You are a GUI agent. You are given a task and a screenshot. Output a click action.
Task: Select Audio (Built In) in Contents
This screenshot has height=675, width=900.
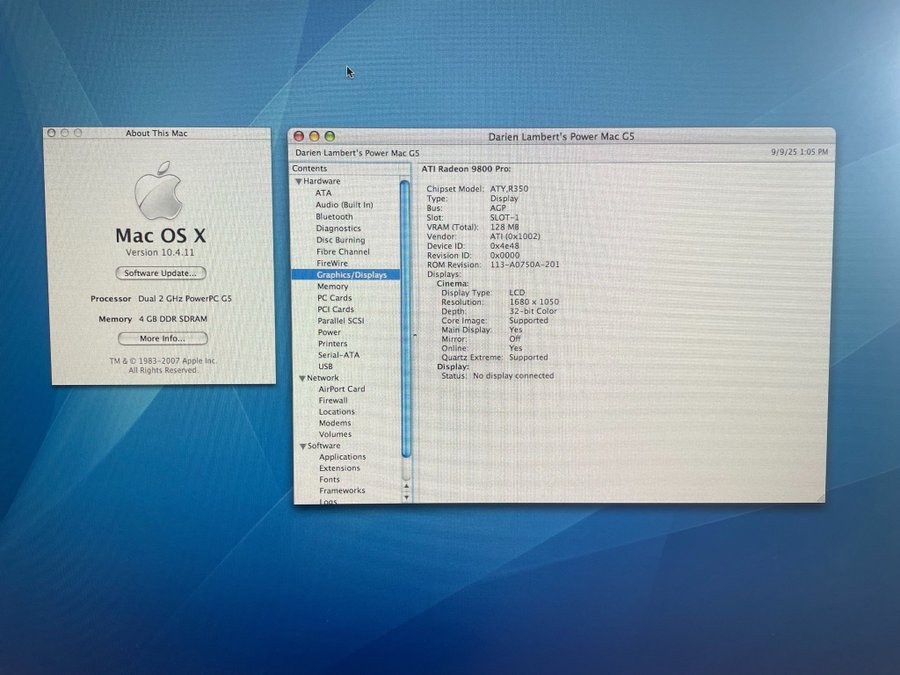coord(344,205)
